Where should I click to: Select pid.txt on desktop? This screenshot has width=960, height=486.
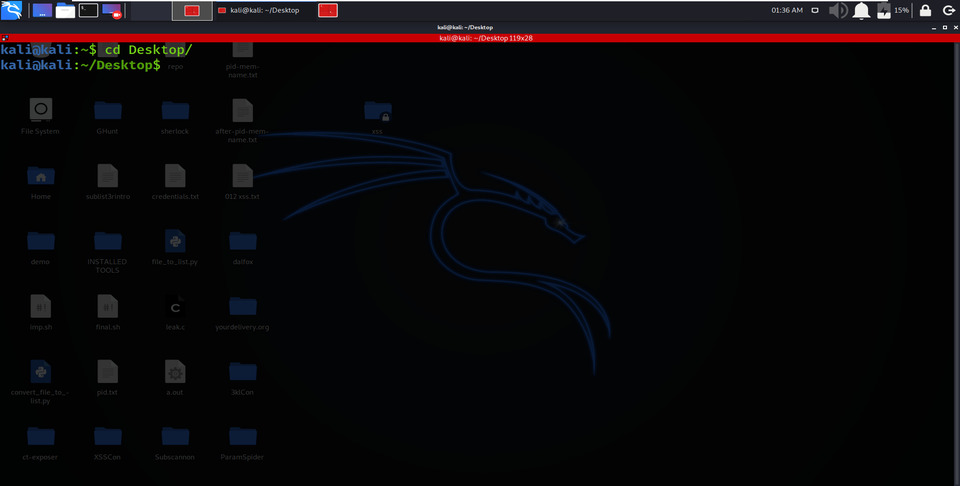[x=108, y=378]
